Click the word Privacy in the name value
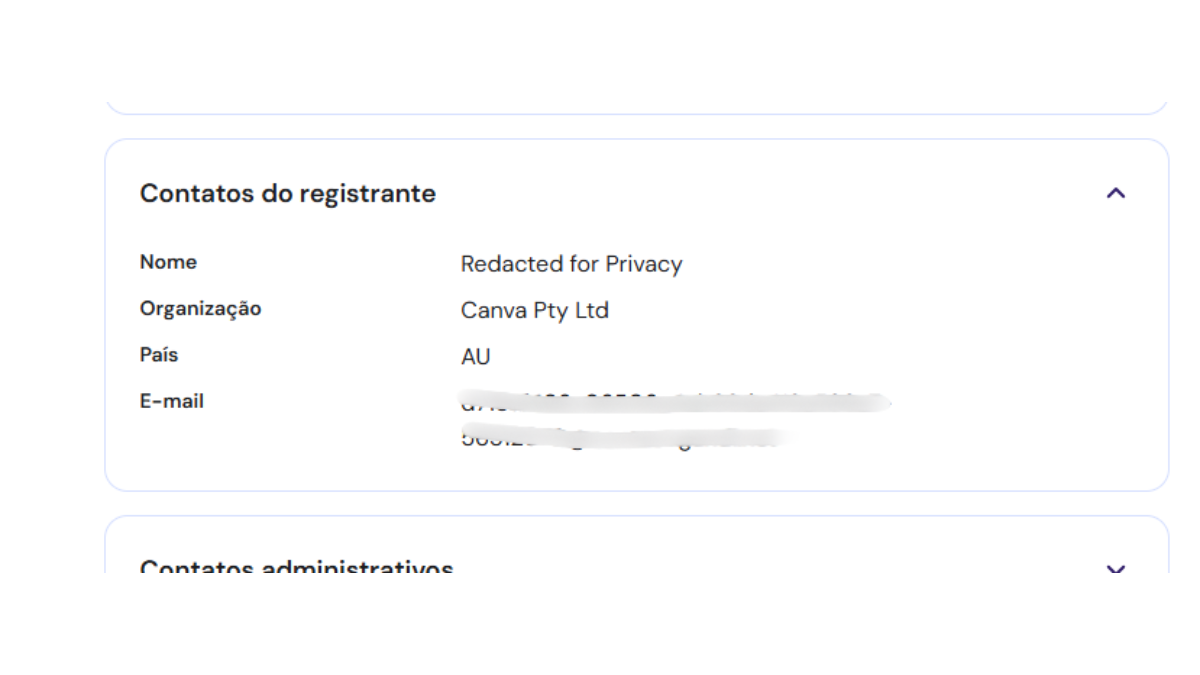 point(644,264)
